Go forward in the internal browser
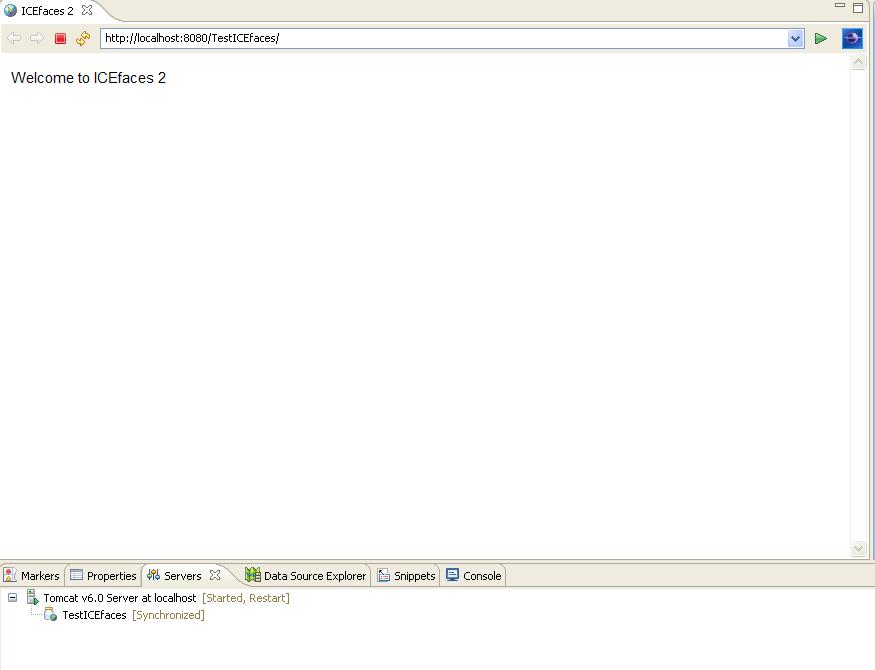The height and width of the screenshot is (670, 875). 37,38
